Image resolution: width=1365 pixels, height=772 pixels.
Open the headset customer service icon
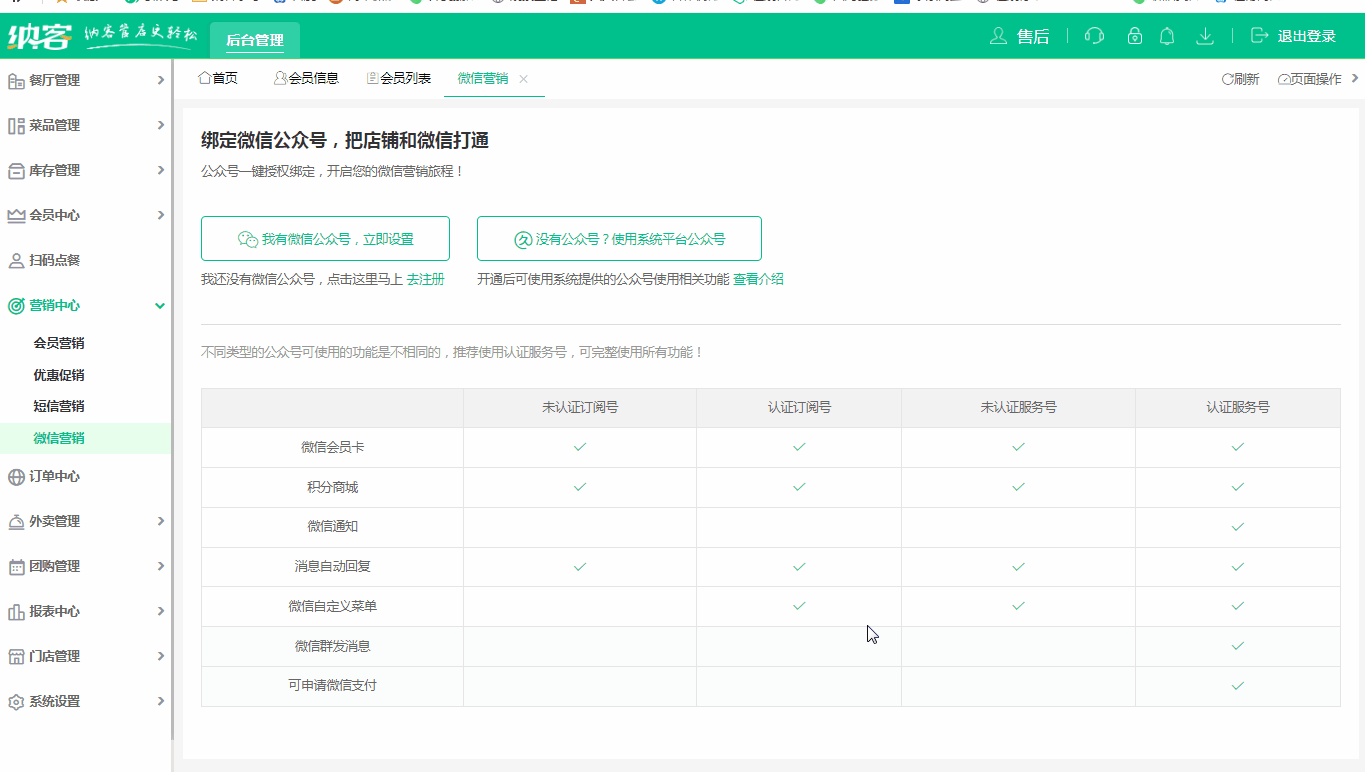(1094, 36)
